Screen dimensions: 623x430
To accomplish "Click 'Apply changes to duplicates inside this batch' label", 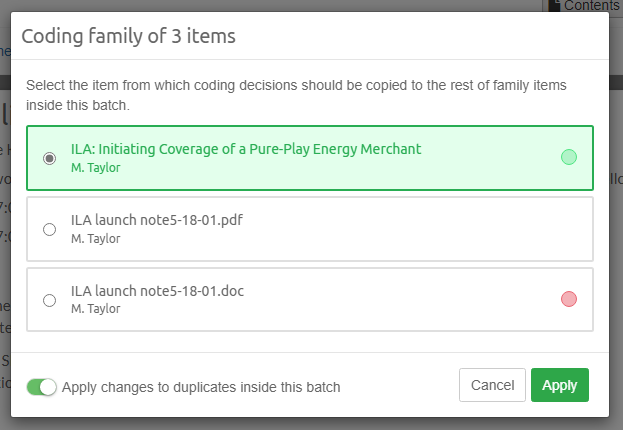I will point(201,387).
